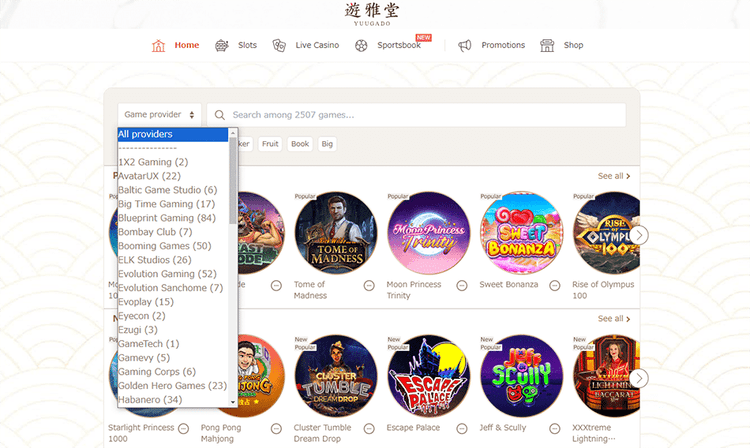Select Blueprint Gaming (84) from provider list
This screenshot has width=750, height=448.
(x=167, y=218)
